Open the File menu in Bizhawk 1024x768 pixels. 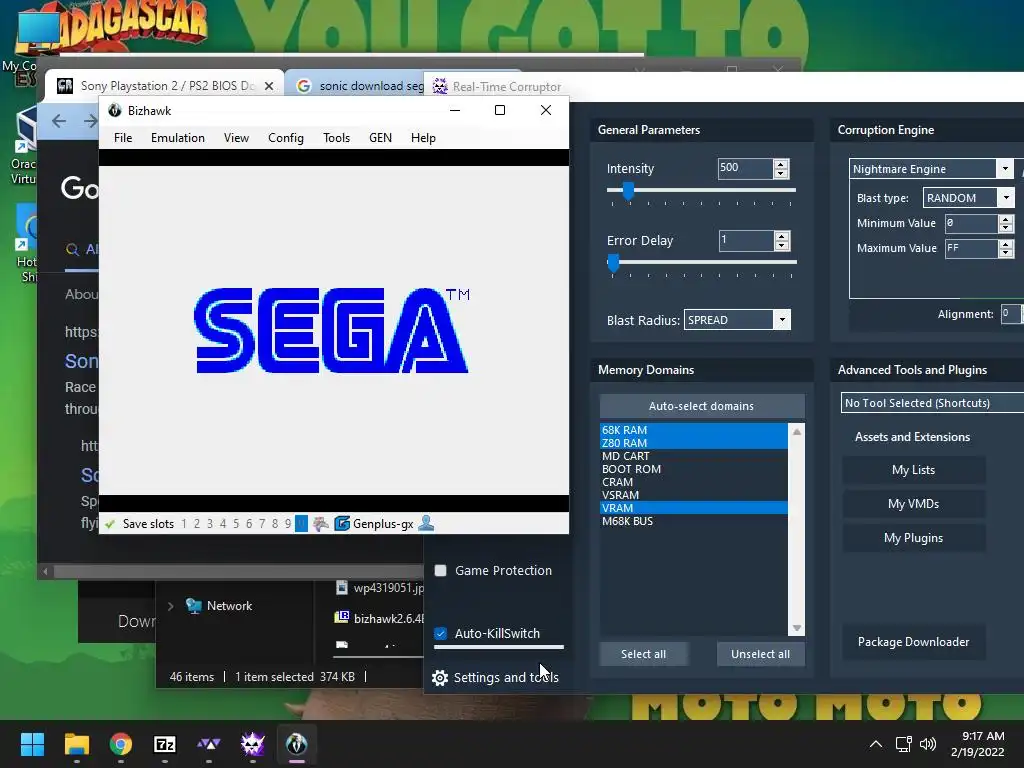123,138
